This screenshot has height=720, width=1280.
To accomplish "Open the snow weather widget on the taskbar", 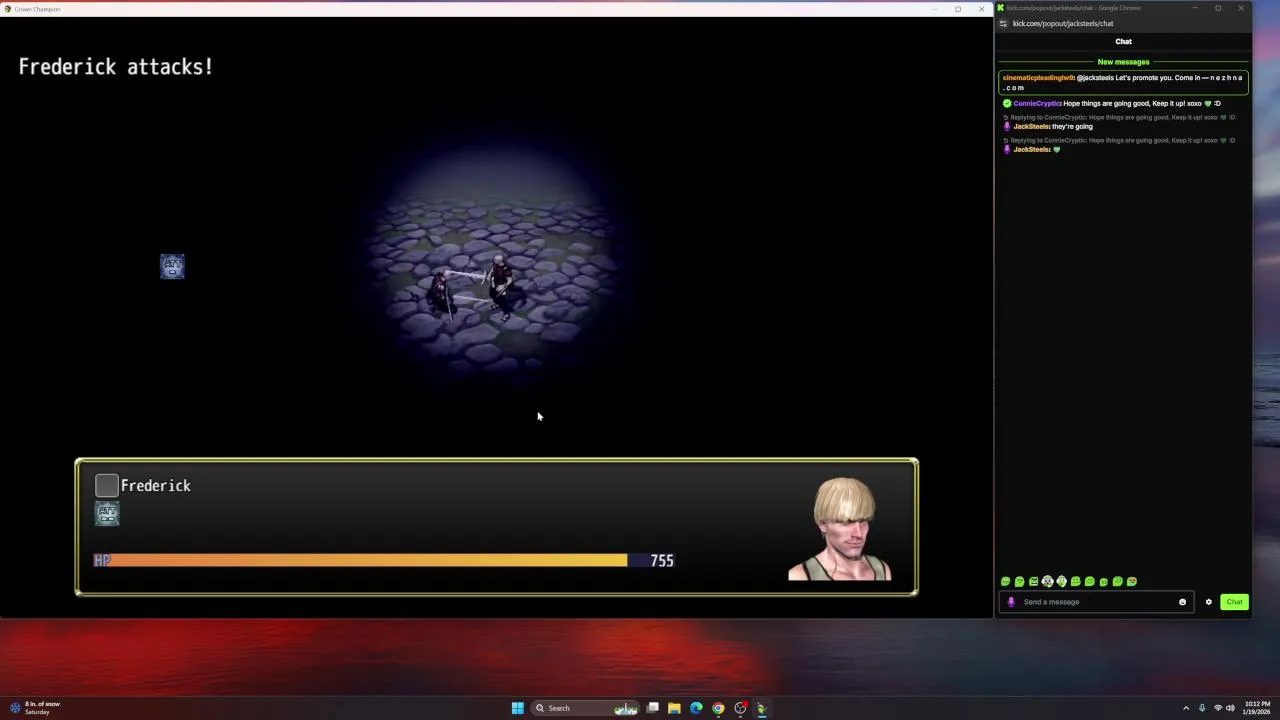I will tap(36, 708).
